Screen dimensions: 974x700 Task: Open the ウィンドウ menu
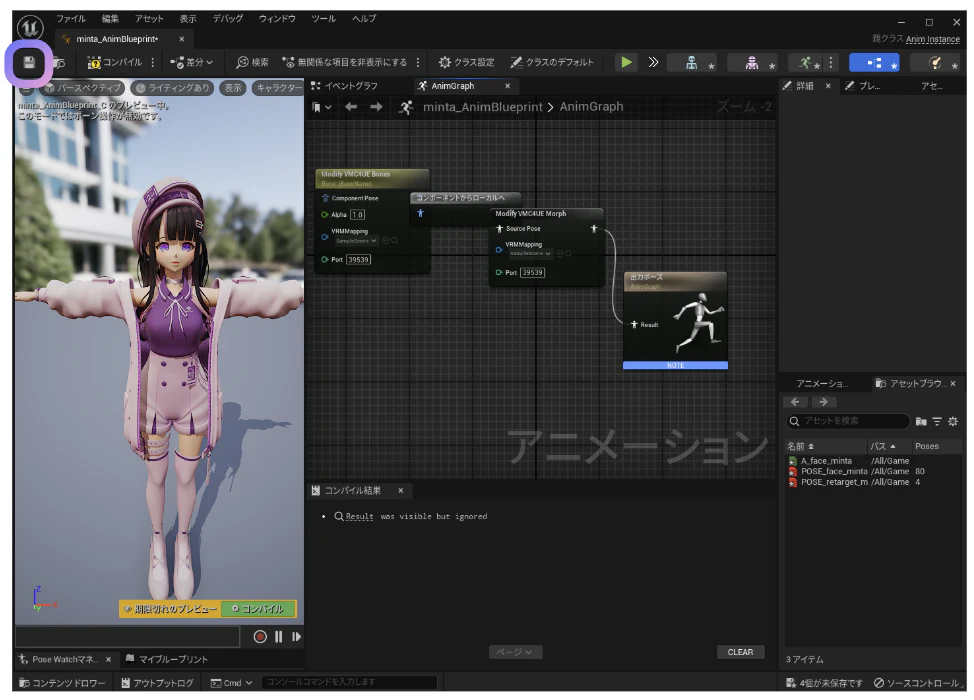277,19
